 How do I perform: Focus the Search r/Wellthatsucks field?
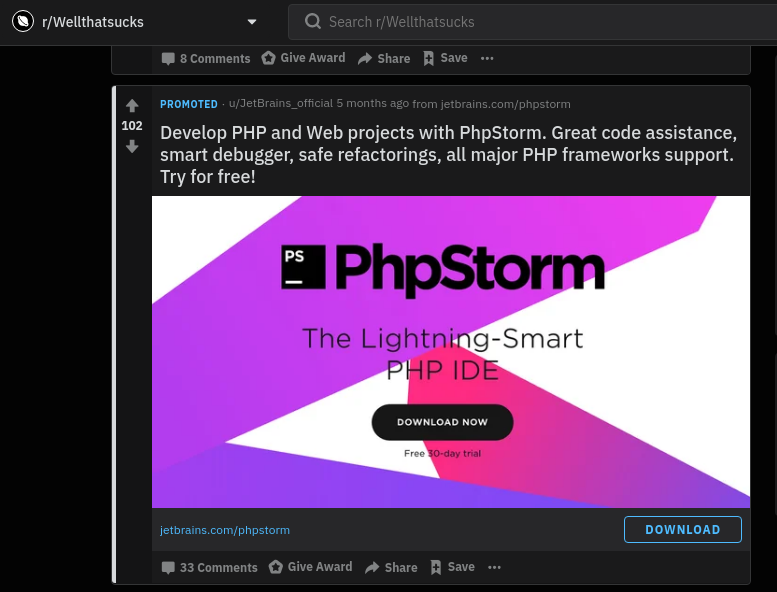533,22
